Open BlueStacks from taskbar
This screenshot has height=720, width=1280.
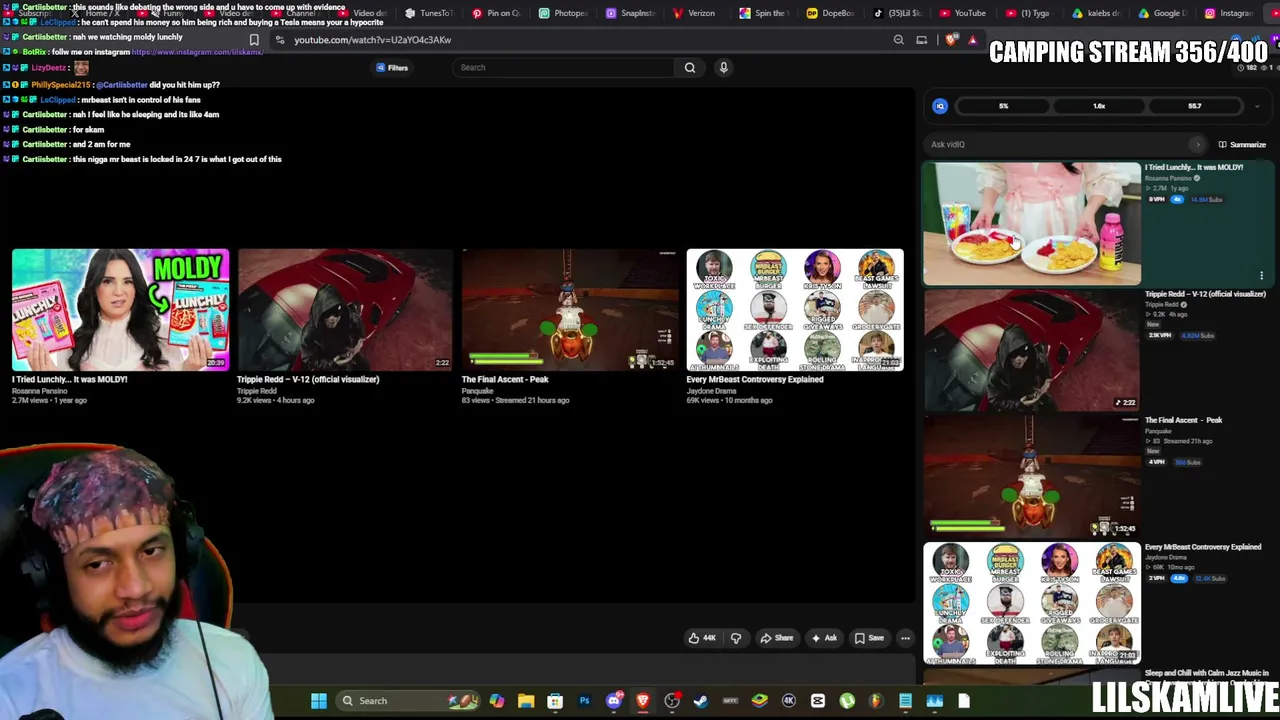tap(760, 701)
